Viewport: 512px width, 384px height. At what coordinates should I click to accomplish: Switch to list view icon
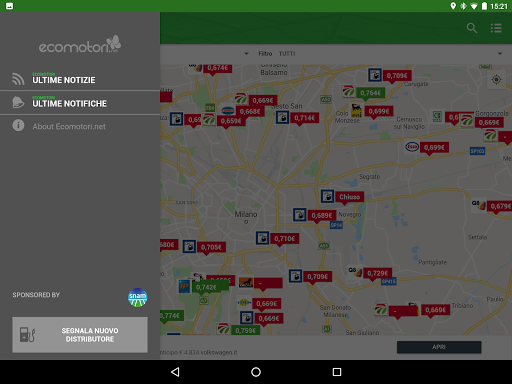coord(496,28)
